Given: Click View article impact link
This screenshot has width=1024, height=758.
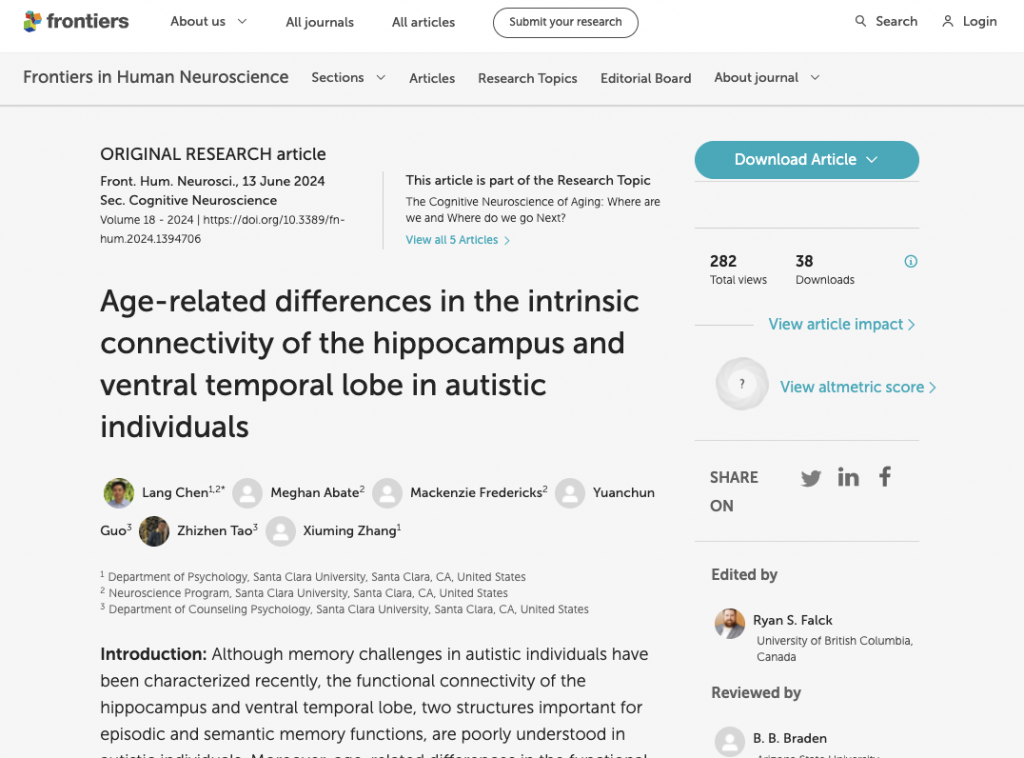Looking at the screenshot, I should pyautogui.click(x=841, y=324).
